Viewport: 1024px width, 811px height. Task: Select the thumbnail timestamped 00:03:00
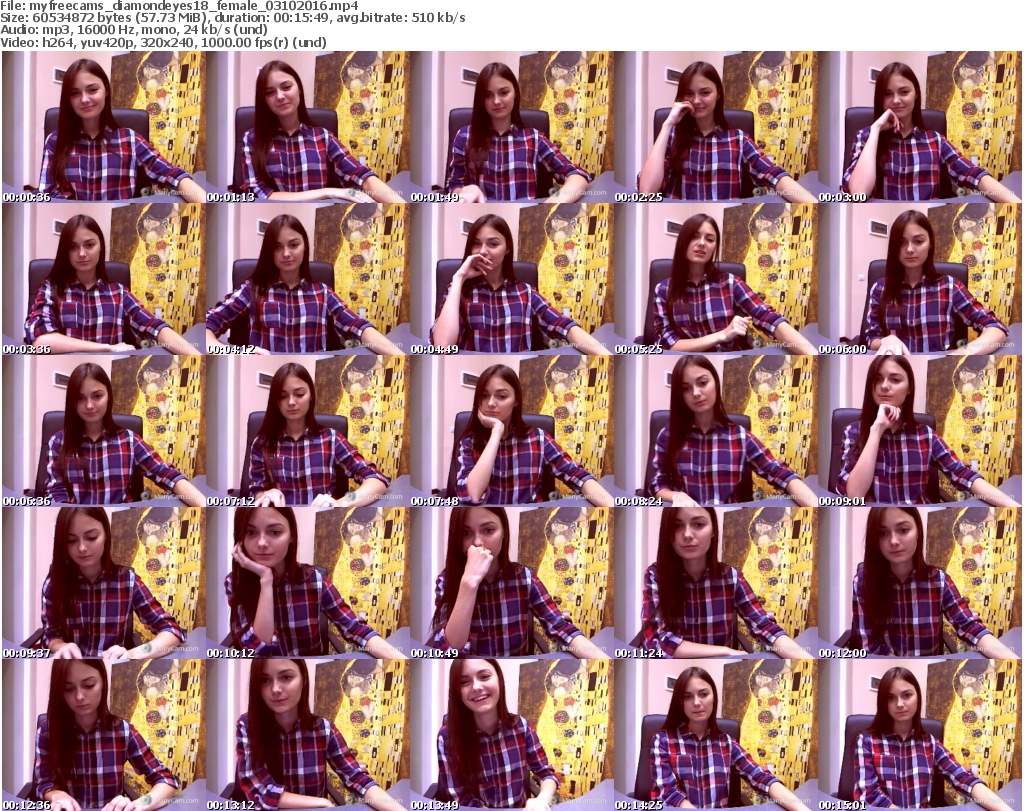tap(920, 126)
